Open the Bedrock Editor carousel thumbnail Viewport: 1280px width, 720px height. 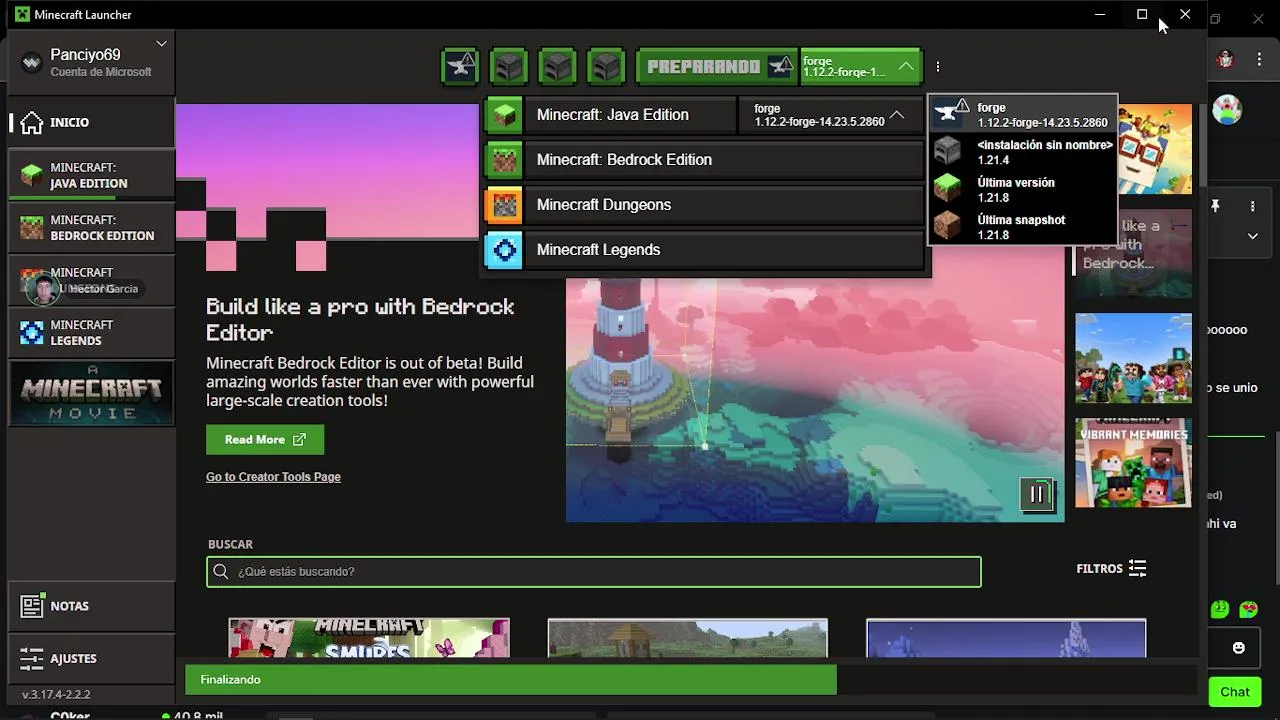(1133, 253)
